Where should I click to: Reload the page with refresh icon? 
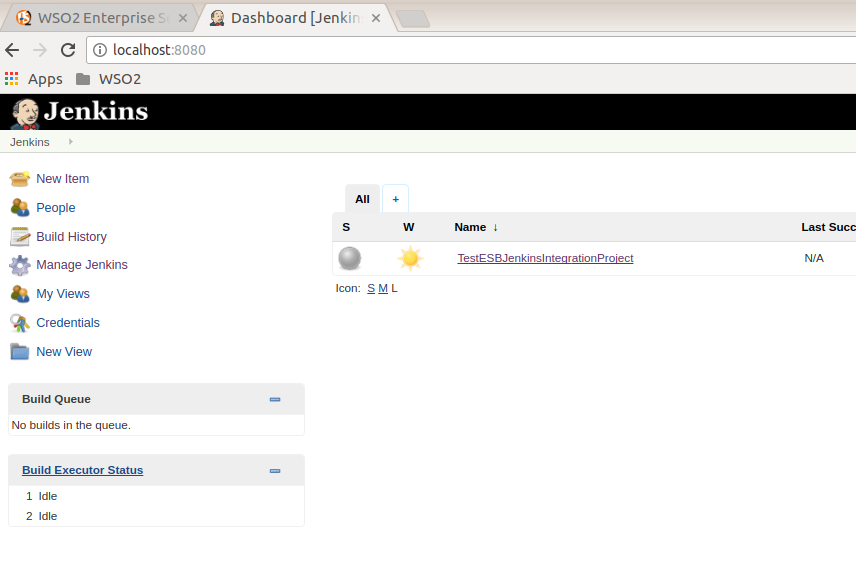68,50
